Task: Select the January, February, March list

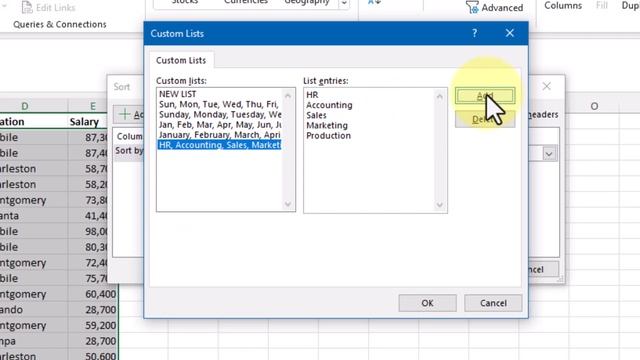Action: click(x=219, y=135)
